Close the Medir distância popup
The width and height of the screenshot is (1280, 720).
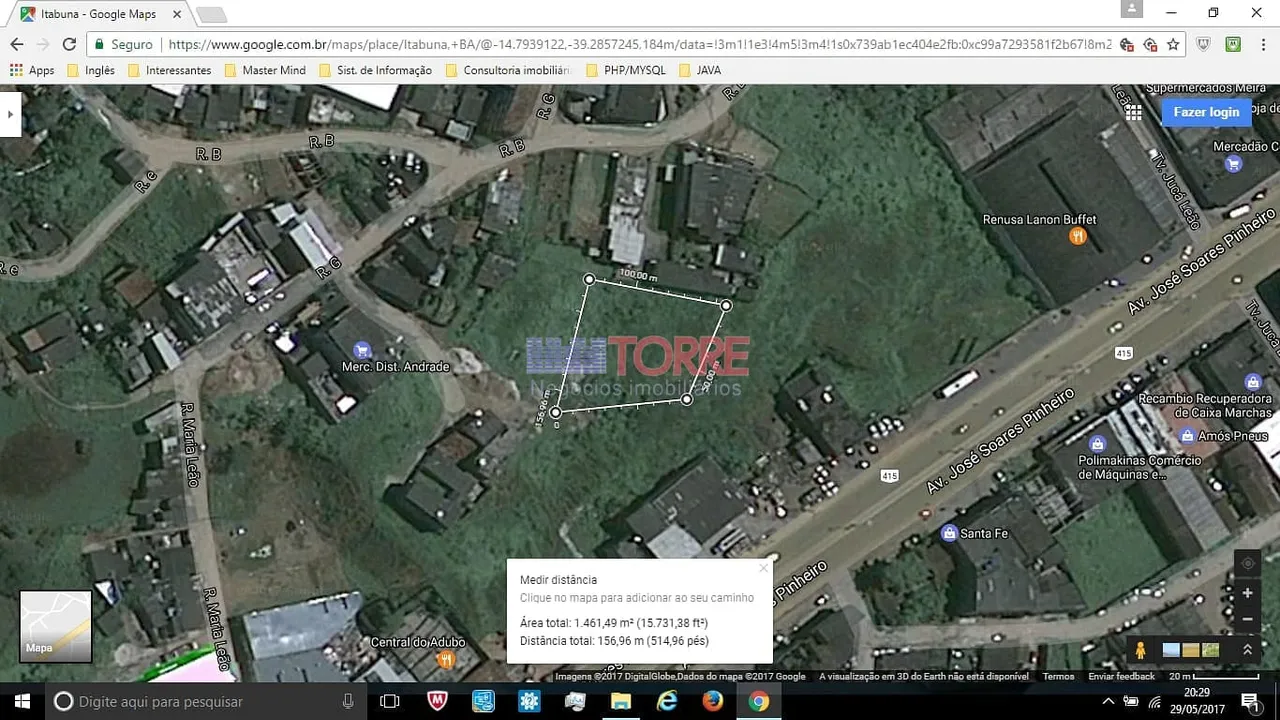coord(763,568)
